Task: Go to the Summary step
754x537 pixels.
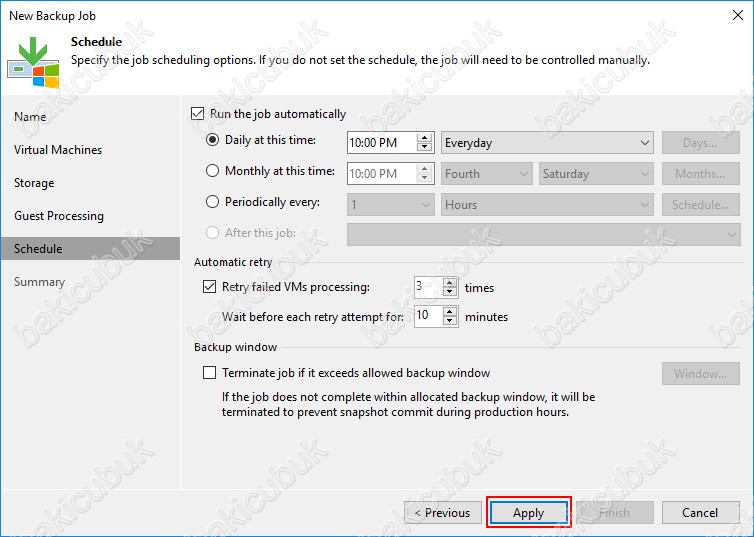Action: pyautogui.click(x=39, y=282)
